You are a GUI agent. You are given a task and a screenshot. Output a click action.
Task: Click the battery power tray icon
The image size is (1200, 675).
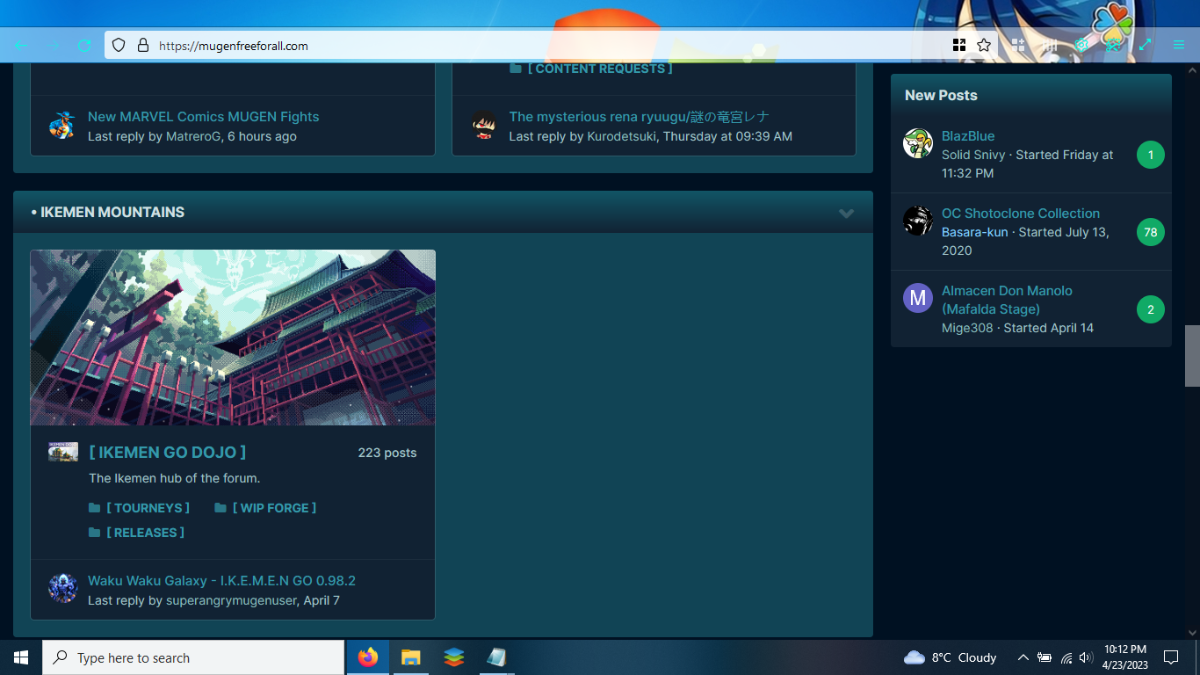1044,658
